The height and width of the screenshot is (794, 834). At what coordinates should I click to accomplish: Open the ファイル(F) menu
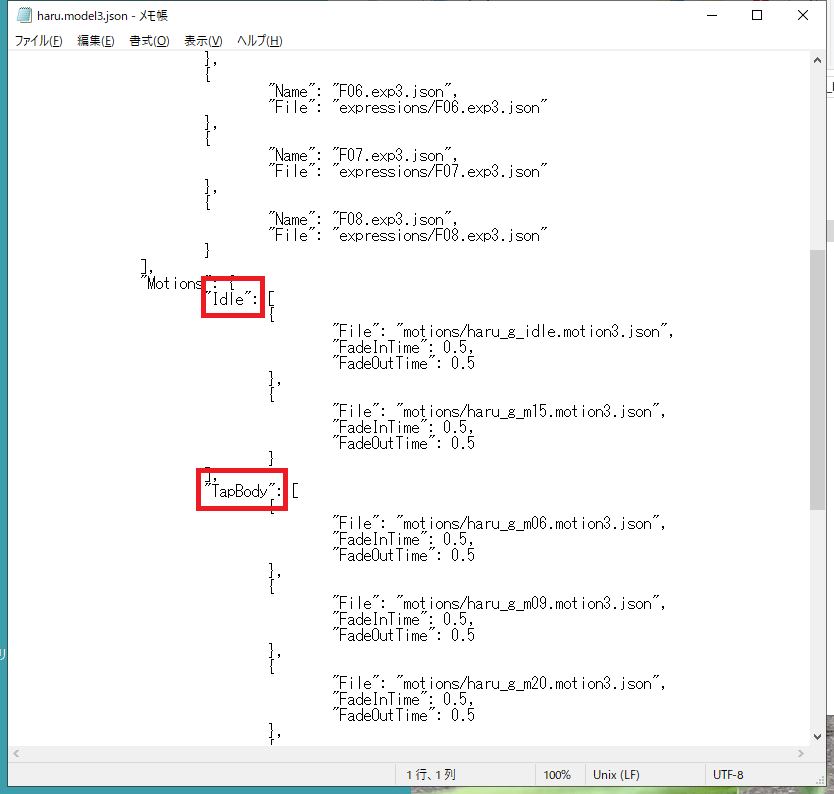point(38,41)
